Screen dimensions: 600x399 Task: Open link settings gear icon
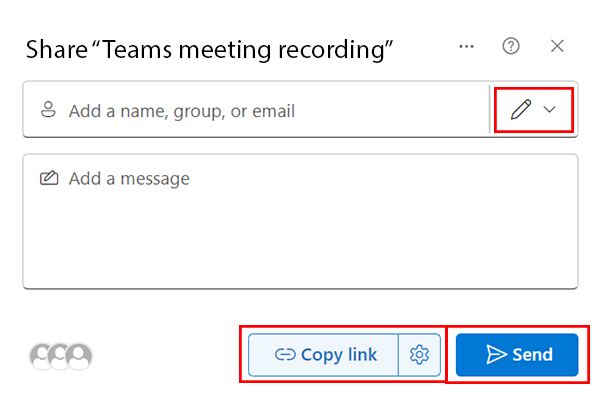tap(419, 355)
